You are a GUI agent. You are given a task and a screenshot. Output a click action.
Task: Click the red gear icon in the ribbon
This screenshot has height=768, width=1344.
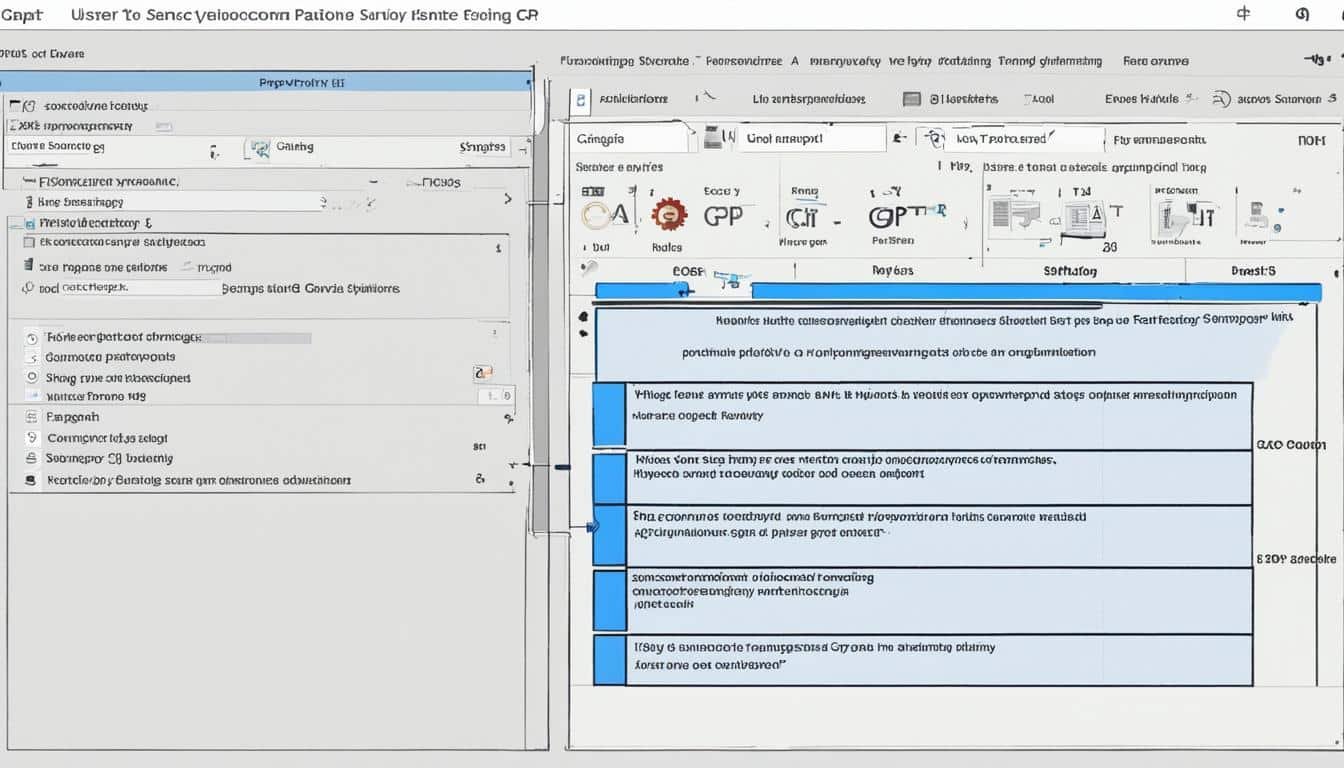(668, 214)
